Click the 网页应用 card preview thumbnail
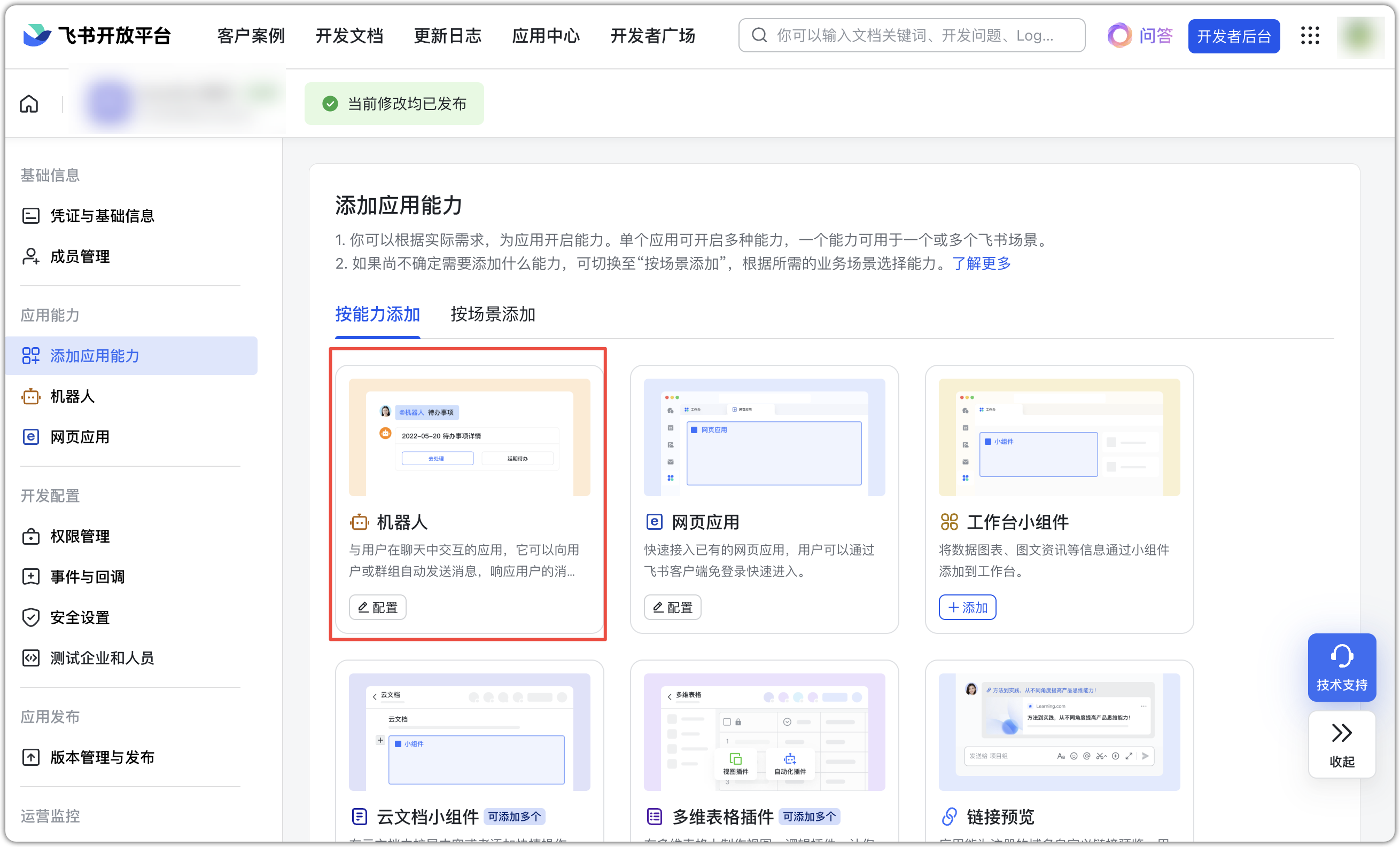The image size is (1400, 847). click(x=764, y=436)
